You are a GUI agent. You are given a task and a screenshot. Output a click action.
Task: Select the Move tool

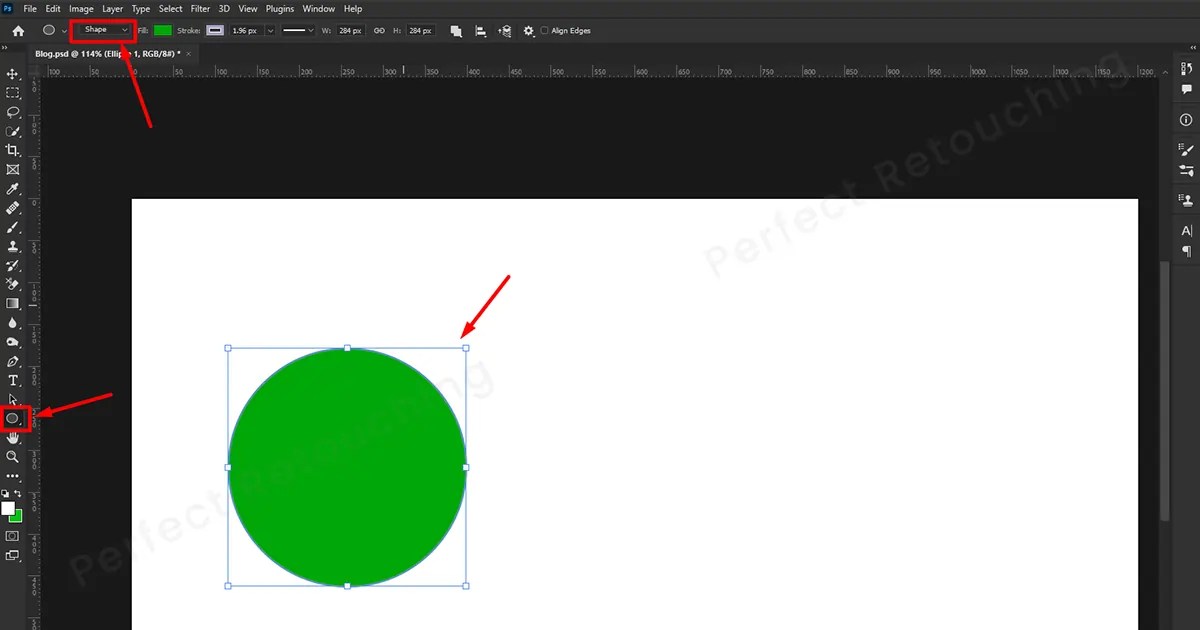[x=14, y=73]
